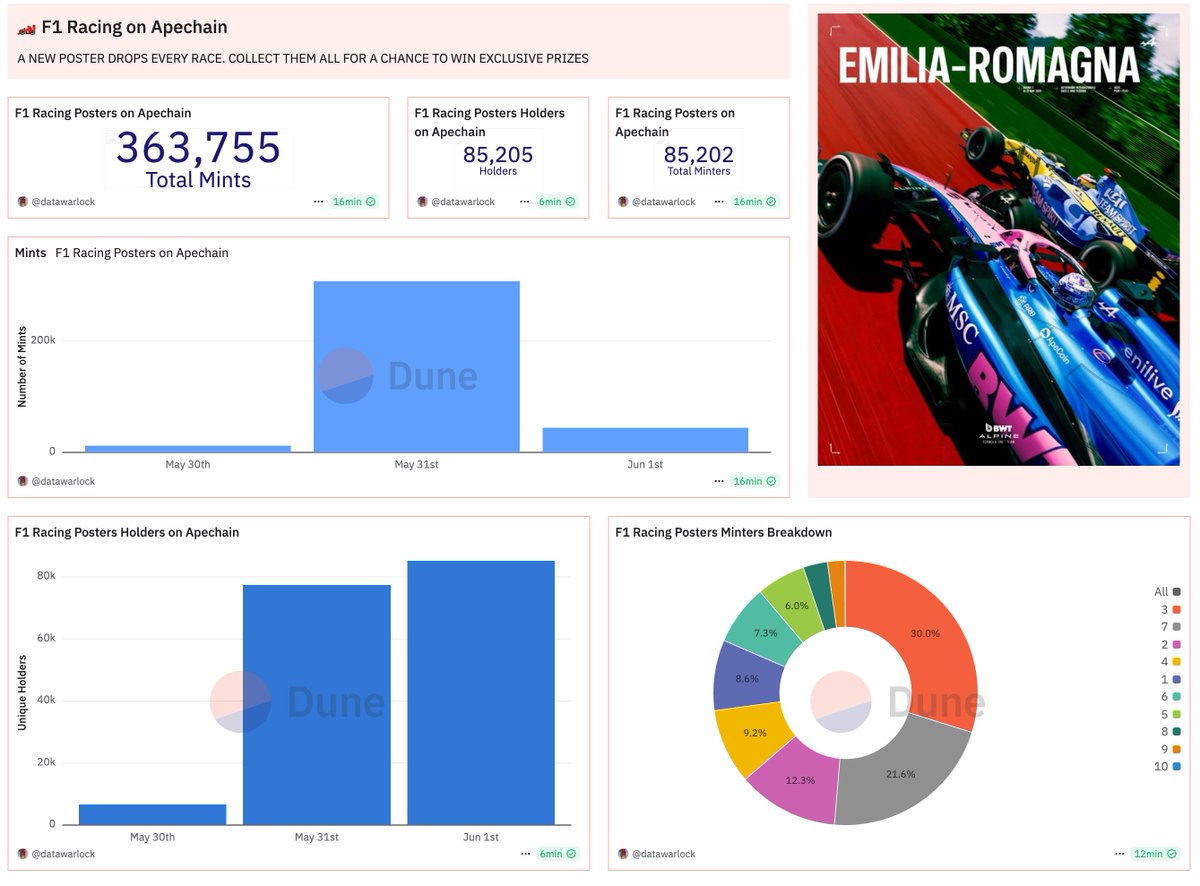Toggle legend entry 3 in pie legend
This screenshot has height=886, width=1200.
pos(1171,609)
